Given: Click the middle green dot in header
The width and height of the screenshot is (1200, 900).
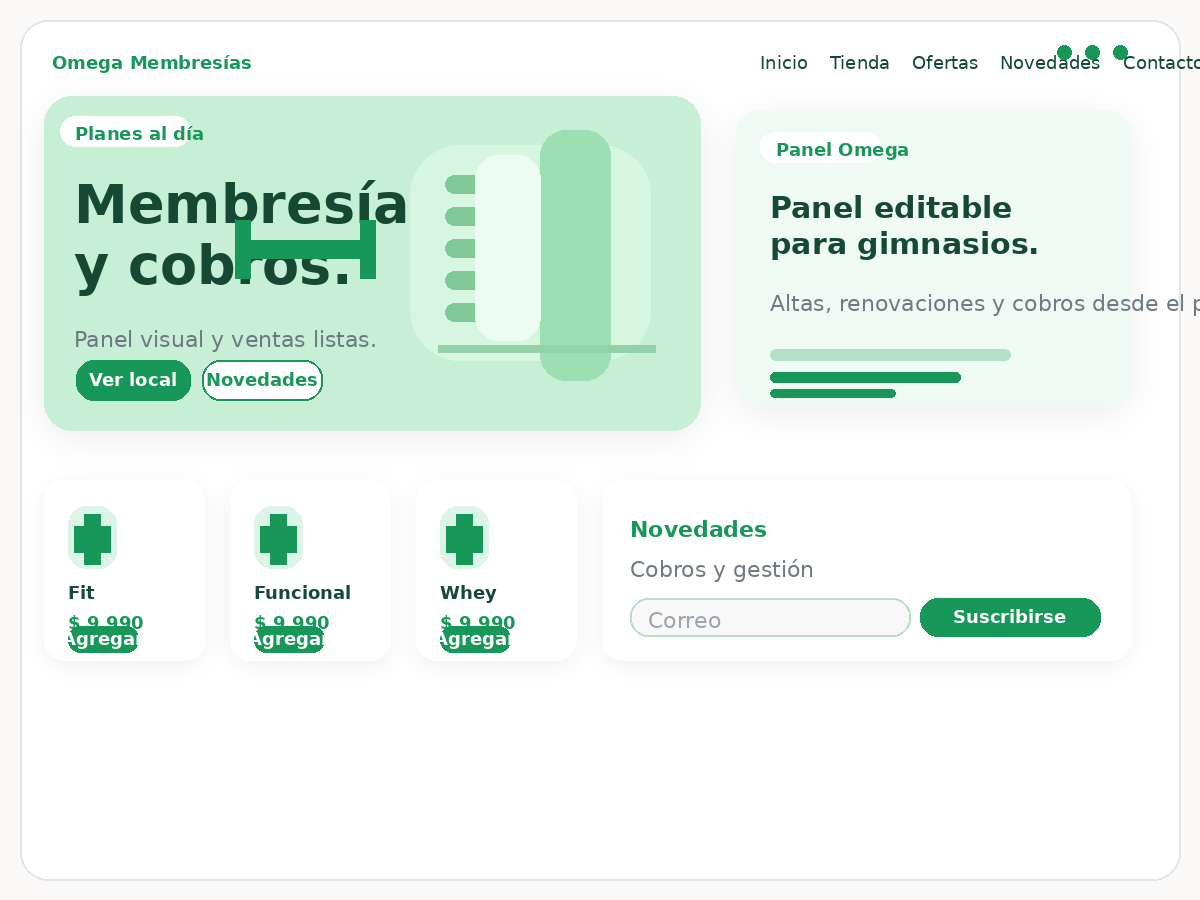Looking at the screenshot, I should pos(1092,52).
